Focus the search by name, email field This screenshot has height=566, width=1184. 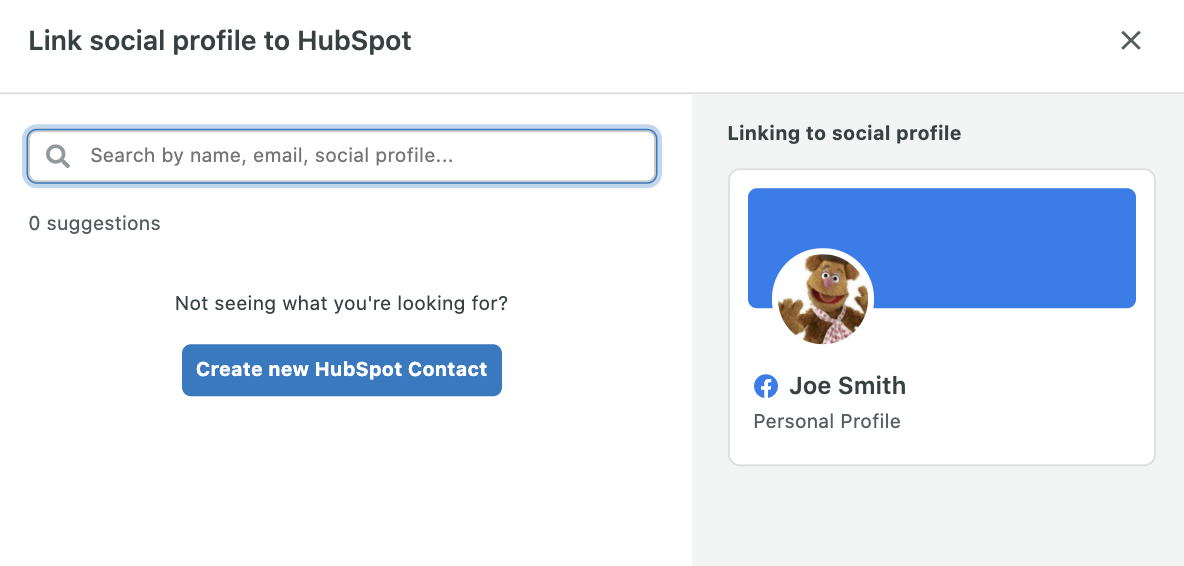tap(341, 156)
